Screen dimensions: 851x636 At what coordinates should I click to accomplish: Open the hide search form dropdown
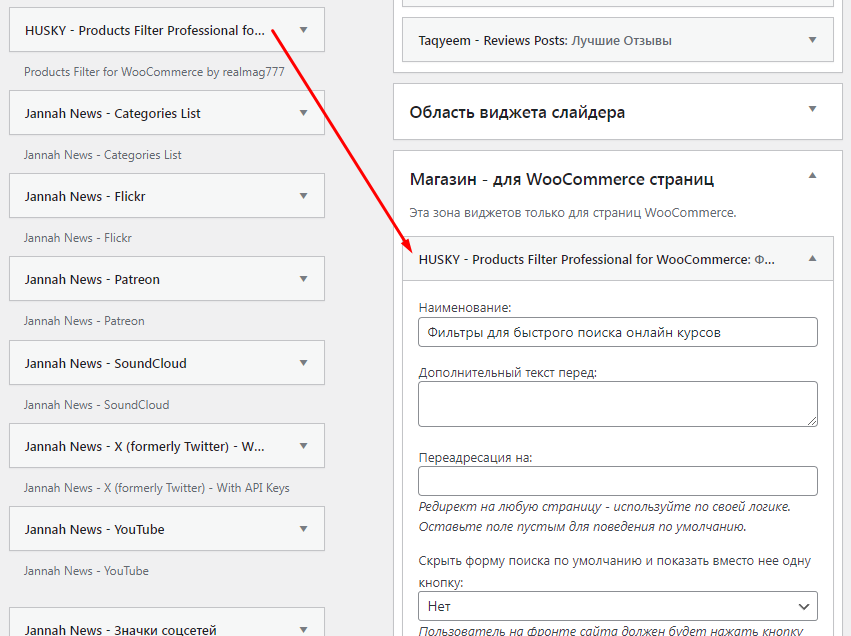pyautogui.click(x=617, y=606)
